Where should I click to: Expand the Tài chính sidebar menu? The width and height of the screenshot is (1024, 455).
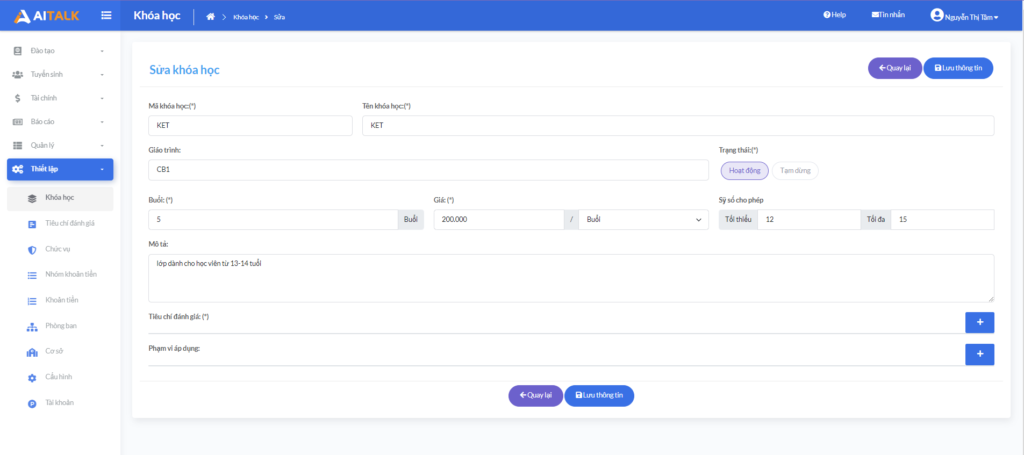[60, 98]
